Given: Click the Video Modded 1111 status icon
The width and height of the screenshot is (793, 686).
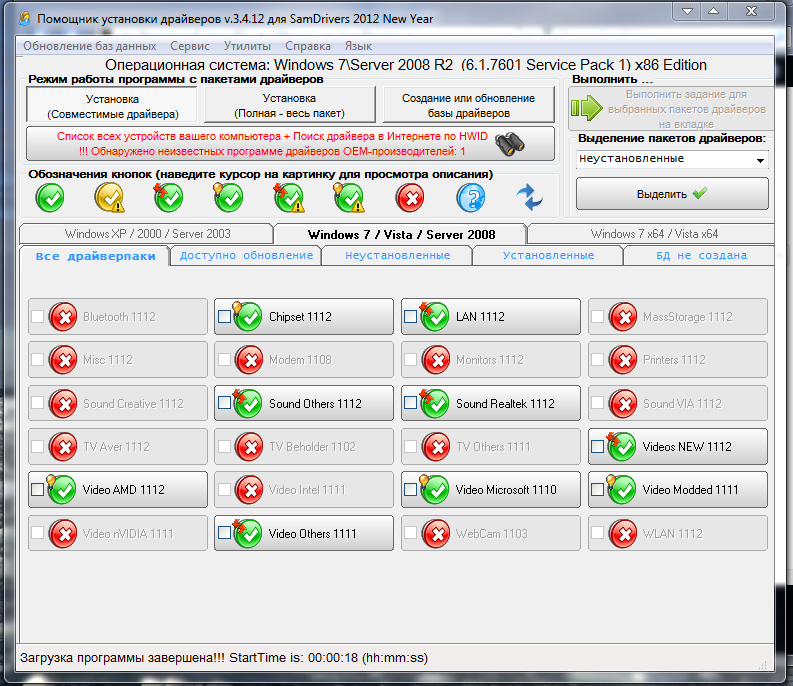Looking at the screenshot, I should click(x=621, y=489).
